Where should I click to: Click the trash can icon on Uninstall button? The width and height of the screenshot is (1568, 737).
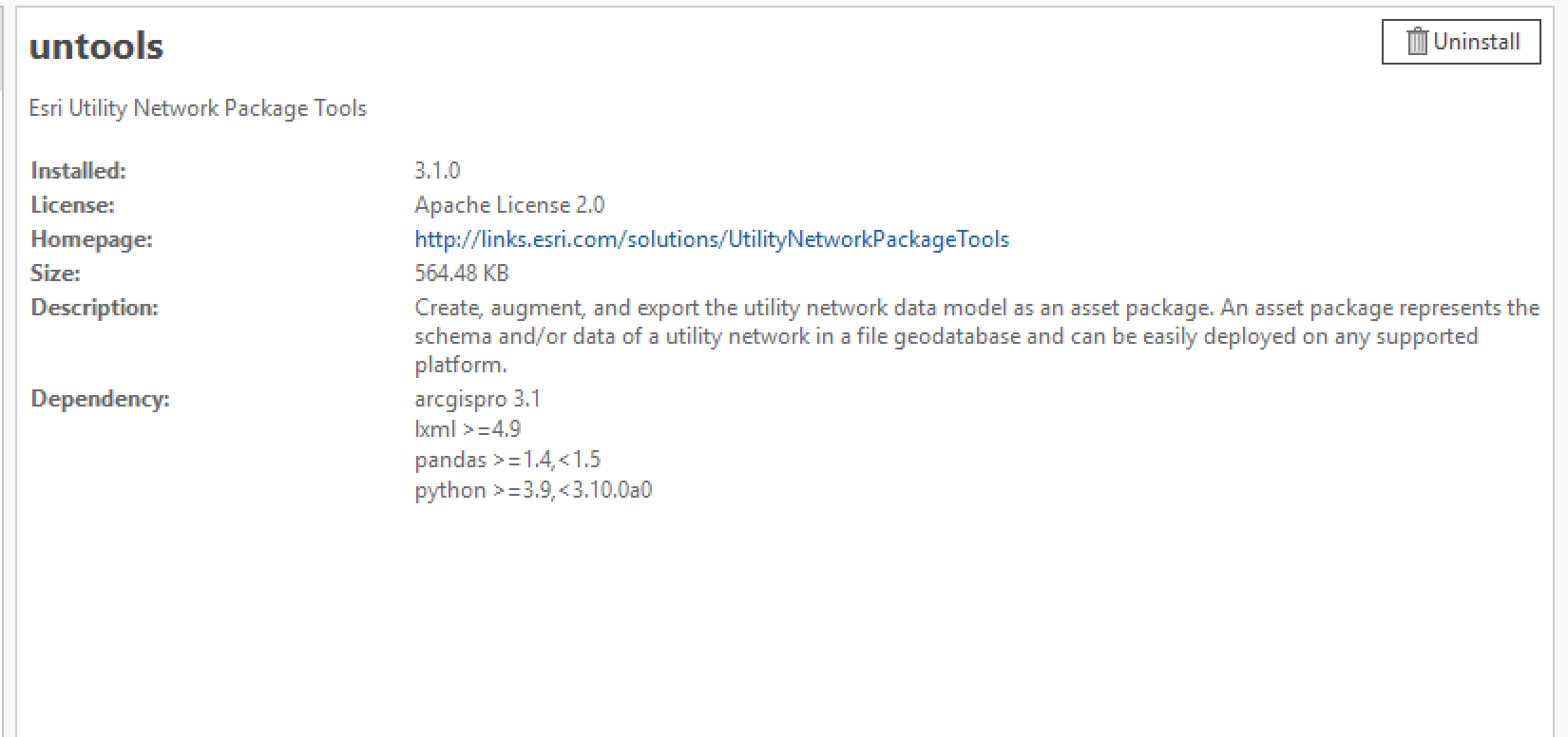tap(1417, 41)
